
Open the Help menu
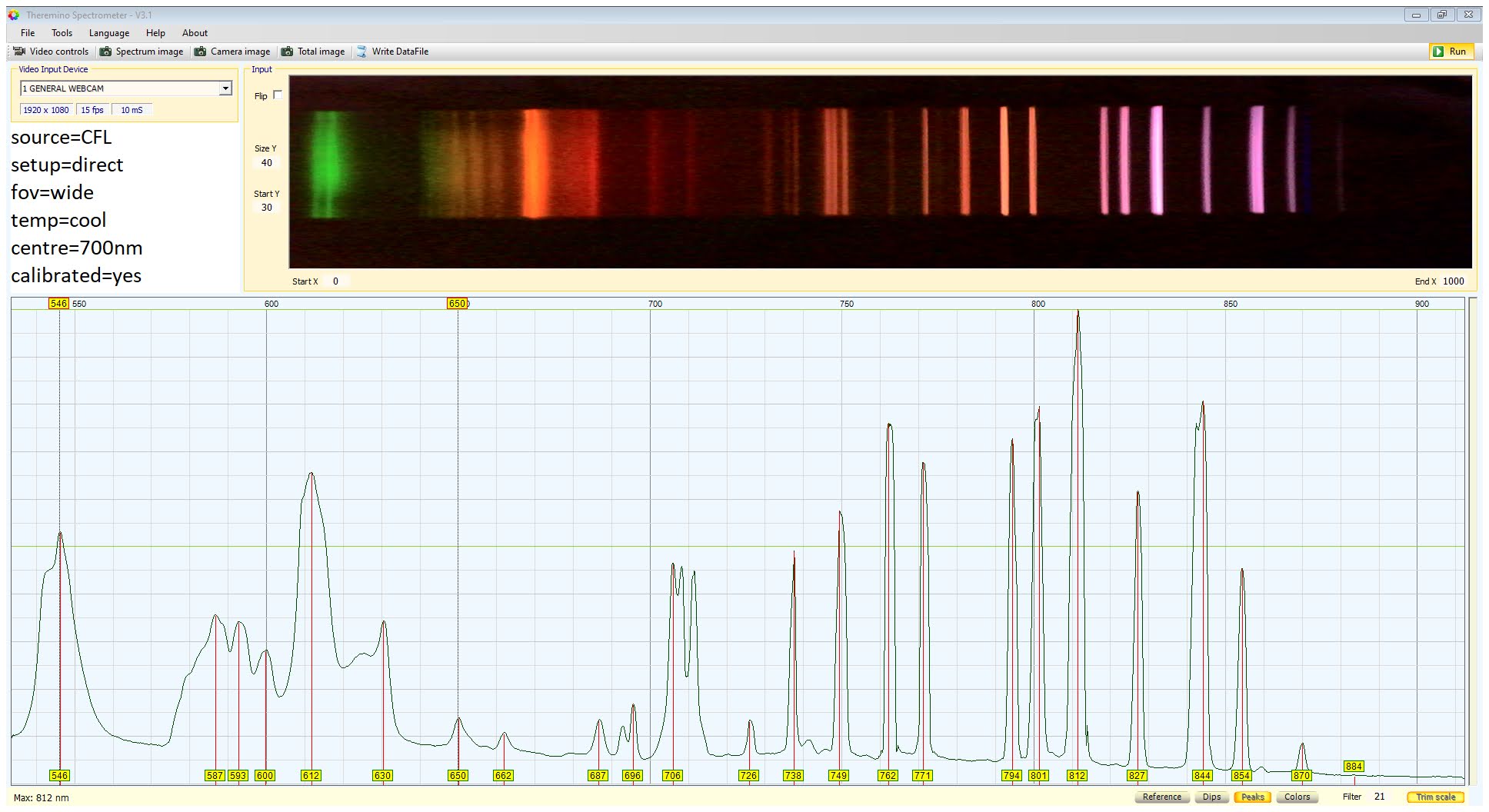pyautogui.click(x=155, y=33)
